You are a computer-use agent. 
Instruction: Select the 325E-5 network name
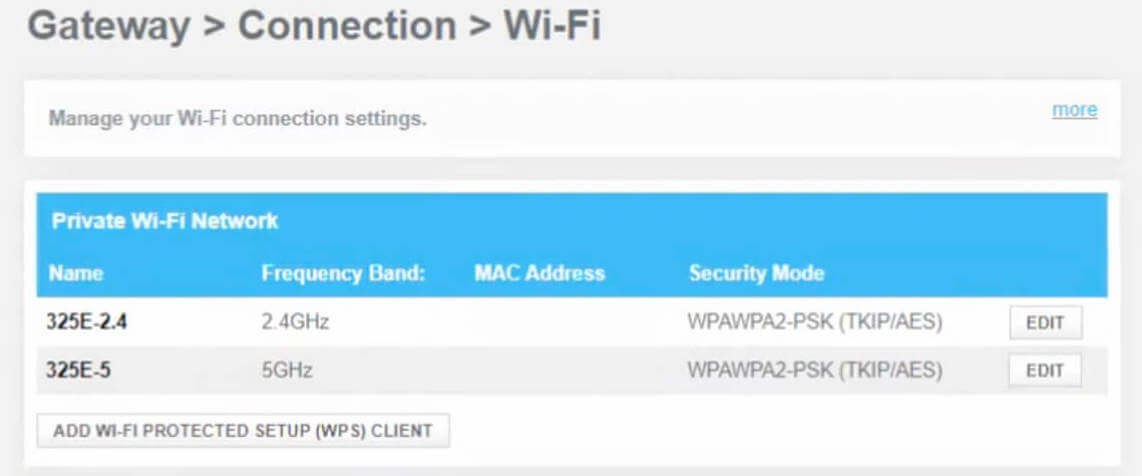(78, 371)
